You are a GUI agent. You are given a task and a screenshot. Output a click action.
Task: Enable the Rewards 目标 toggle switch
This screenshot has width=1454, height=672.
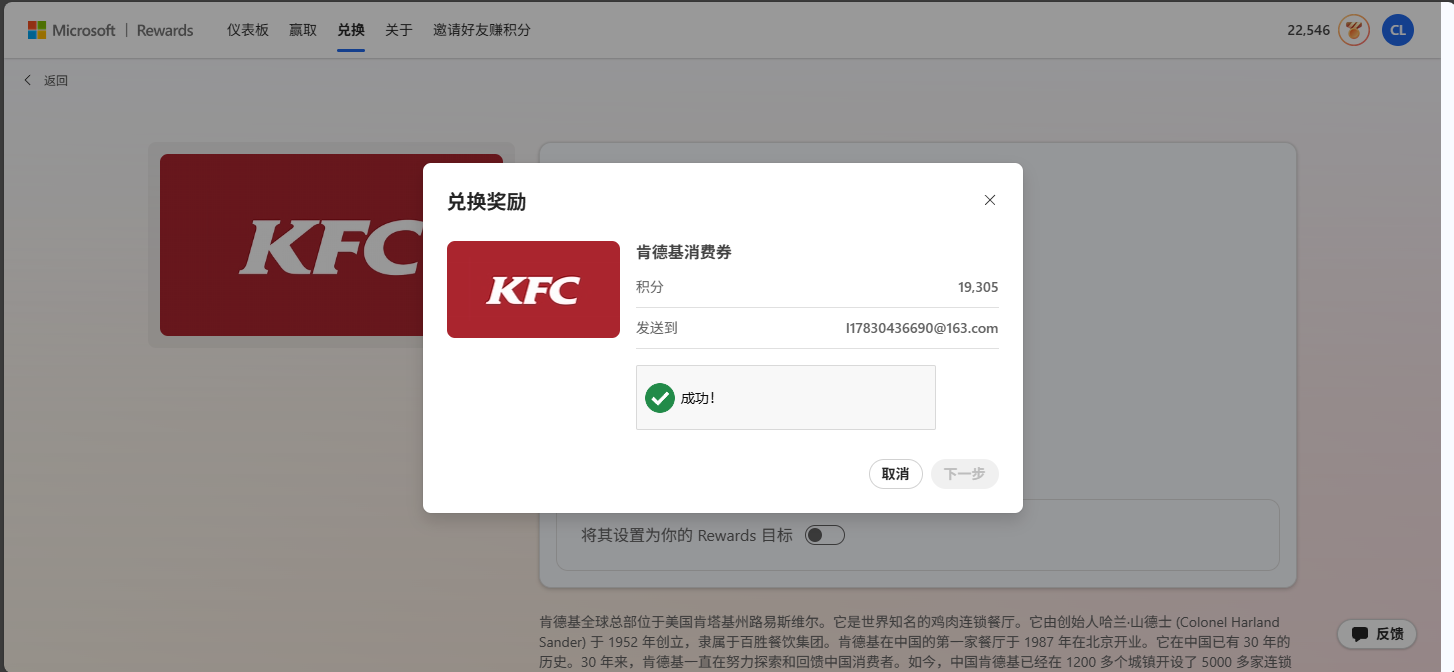pyautogui.click(x=824, y=535)
